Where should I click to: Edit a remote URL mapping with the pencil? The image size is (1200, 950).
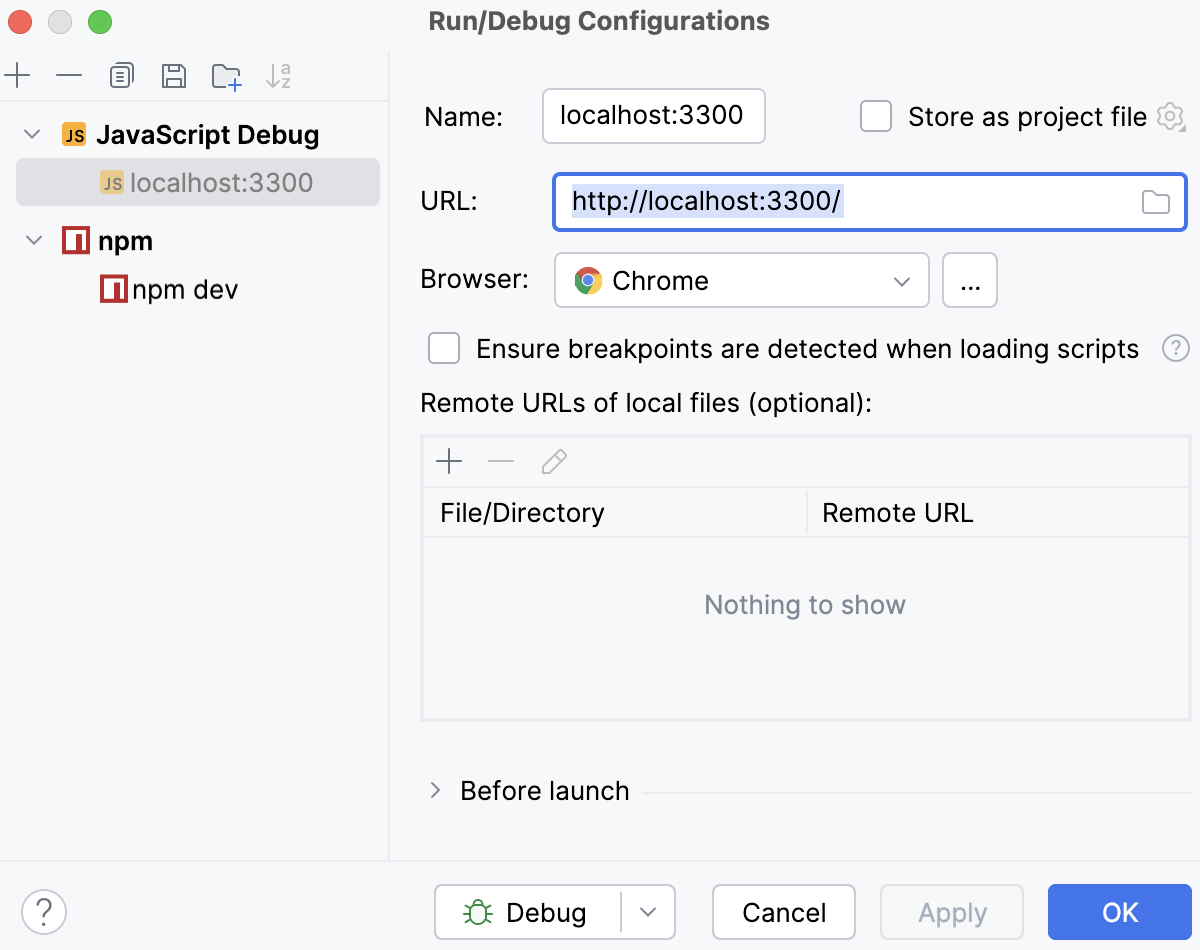[553, 461]
